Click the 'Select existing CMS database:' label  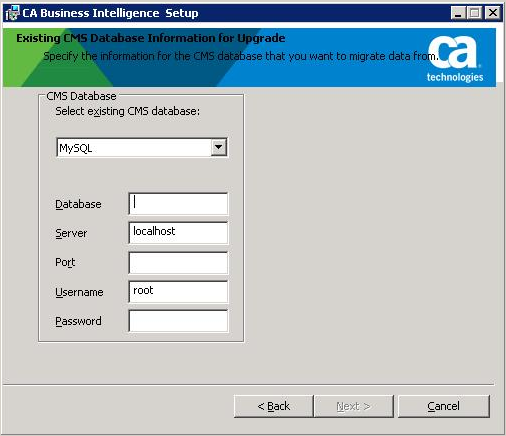(x=128, y=111)
